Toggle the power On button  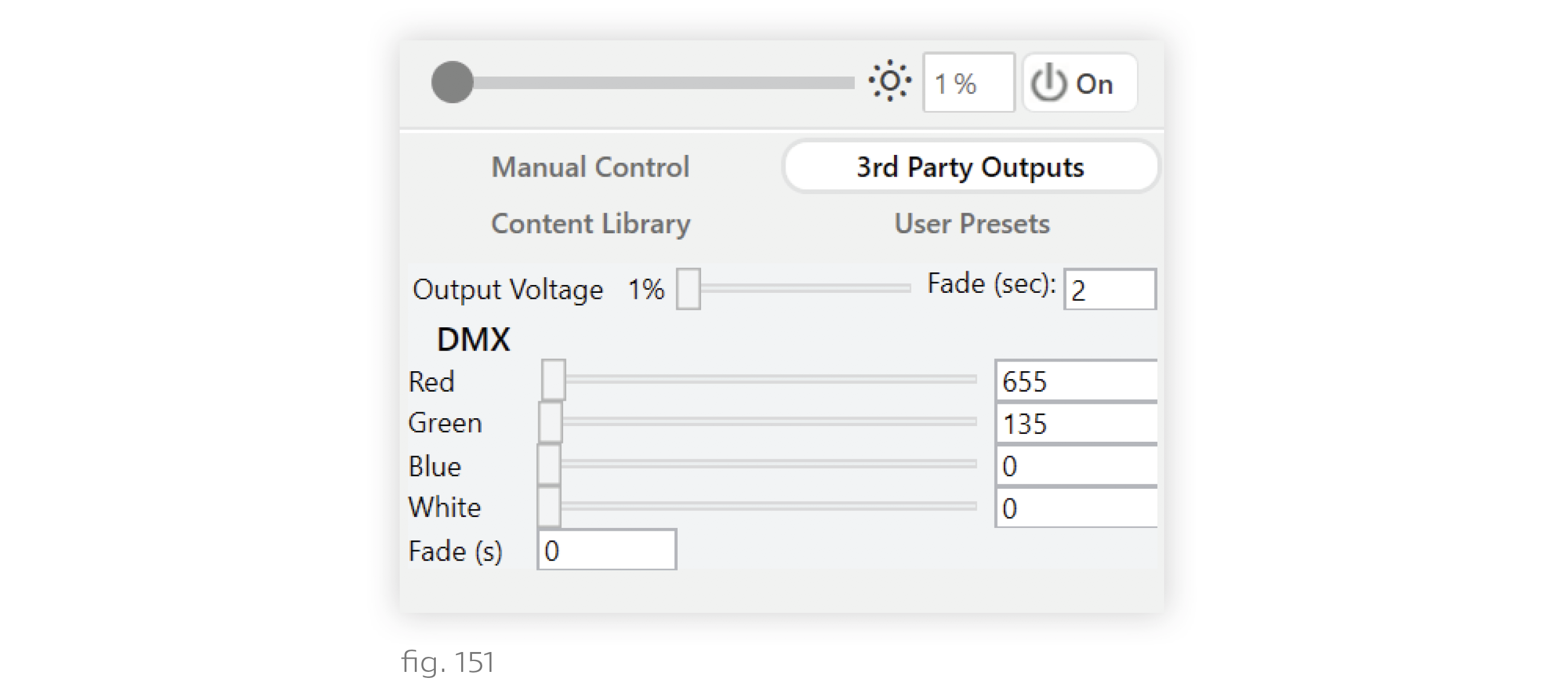[1079, 83]
